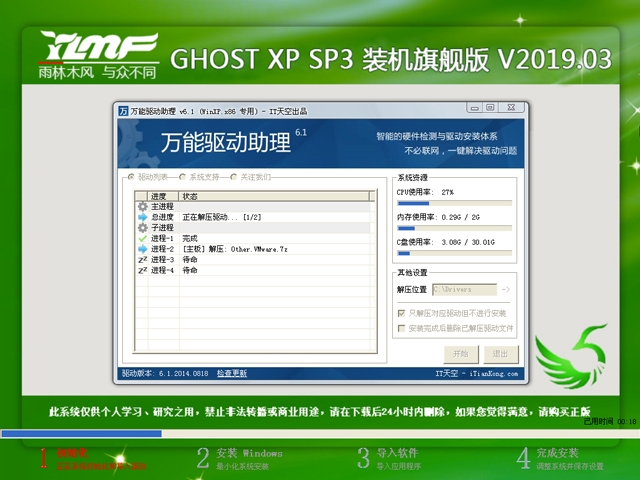Viewport: 640px width, 480px height.
Task: Select the 系统支持 radio option
Action: pos(182,177)
